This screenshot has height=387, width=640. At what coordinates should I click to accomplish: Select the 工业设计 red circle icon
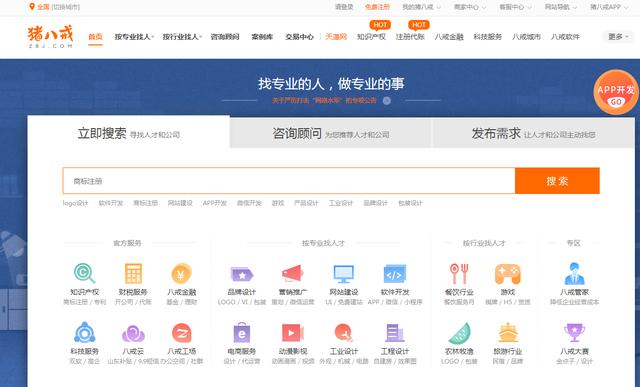pyautogui.click(x=344, y=333)
